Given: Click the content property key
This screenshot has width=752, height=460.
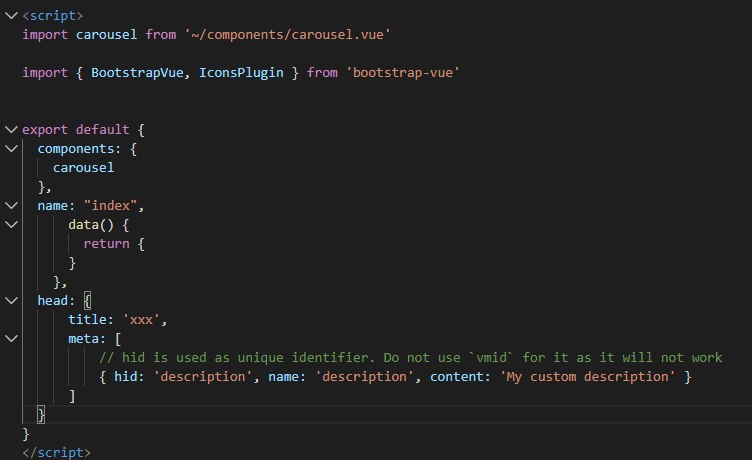Looking at the screenshot, I should pos(457,377).
